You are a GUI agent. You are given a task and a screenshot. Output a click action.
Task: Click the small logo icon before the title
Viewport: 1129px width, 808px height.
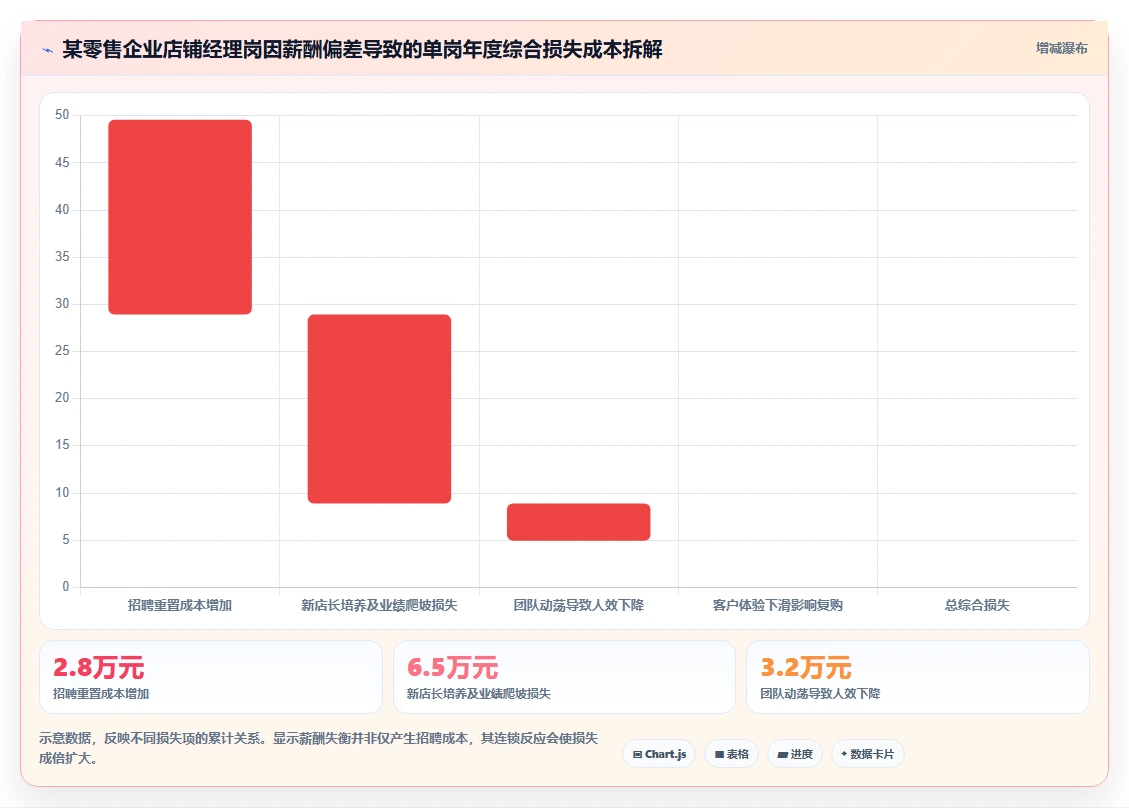[48, 50]
